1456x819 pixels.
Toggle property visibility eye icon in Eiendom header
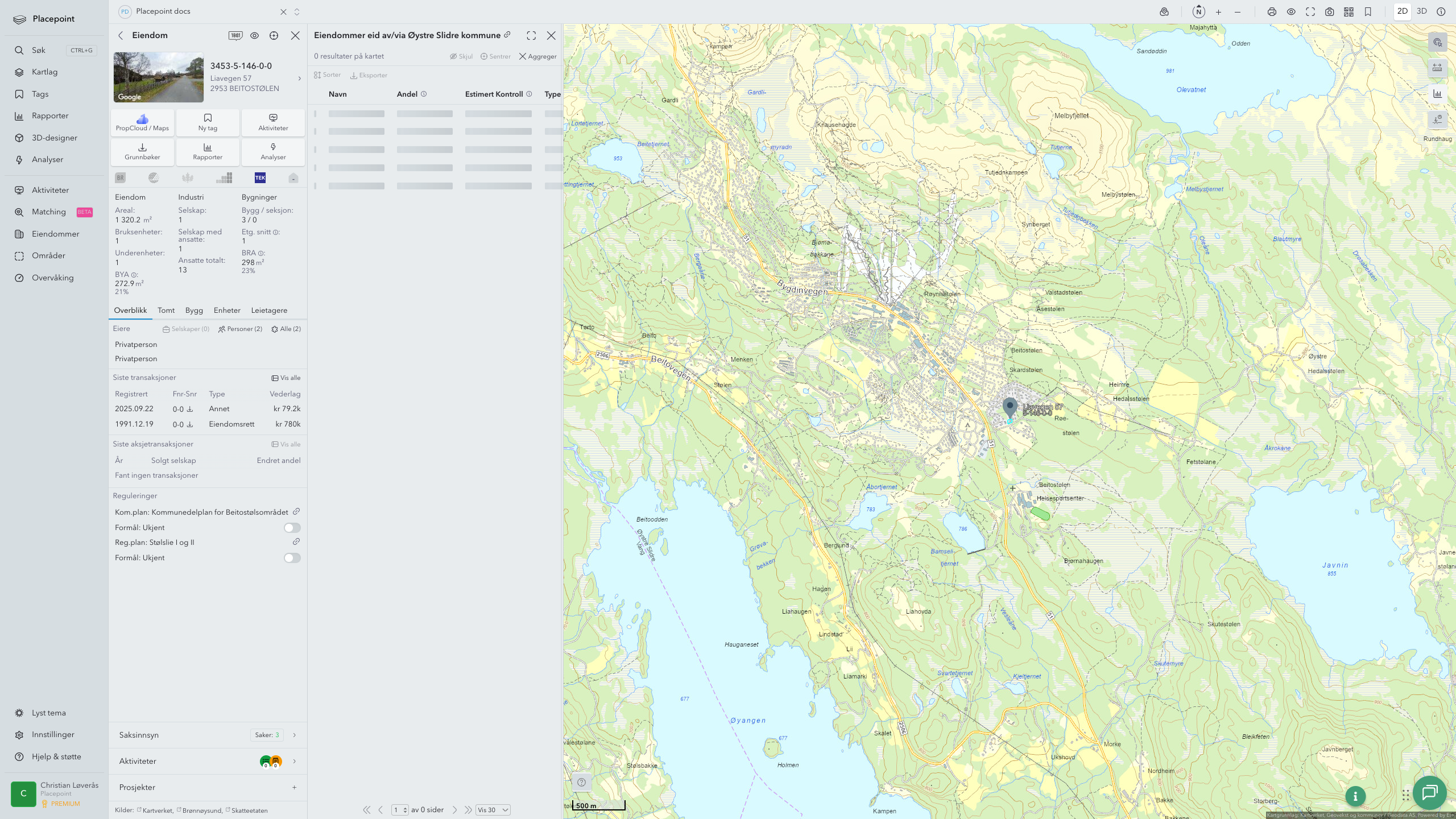point(255,35)
